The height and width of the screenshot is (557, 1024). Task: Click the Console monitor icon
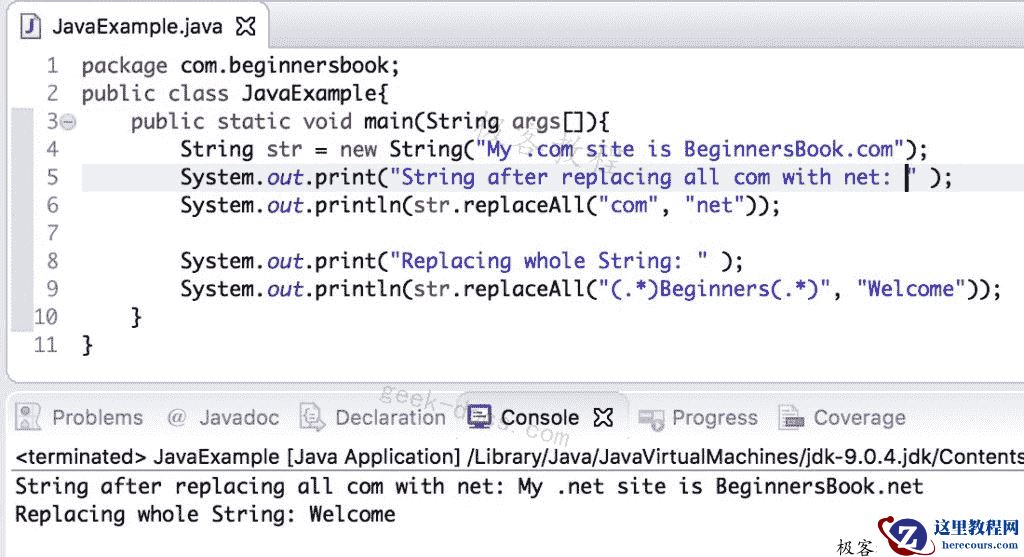479,417
